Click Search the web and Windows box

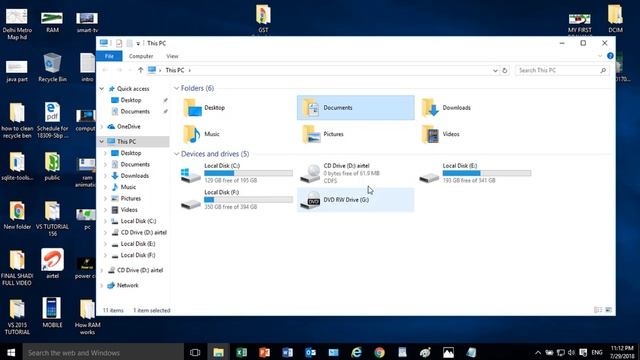click(103, 352)
